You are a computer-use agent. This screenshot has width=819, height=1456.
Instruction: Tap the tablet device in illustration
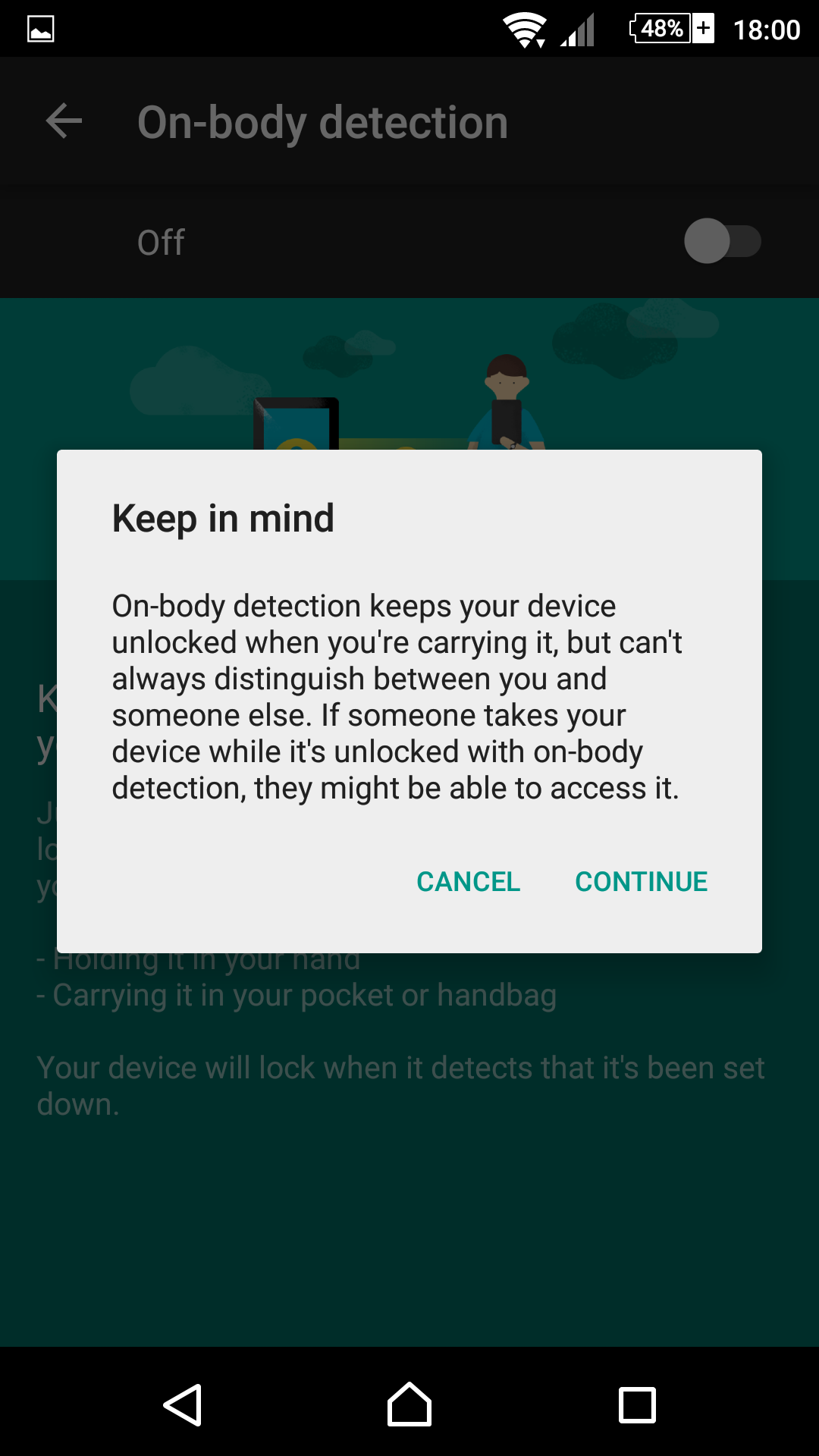pyautogui.click(x=296, y=424)
